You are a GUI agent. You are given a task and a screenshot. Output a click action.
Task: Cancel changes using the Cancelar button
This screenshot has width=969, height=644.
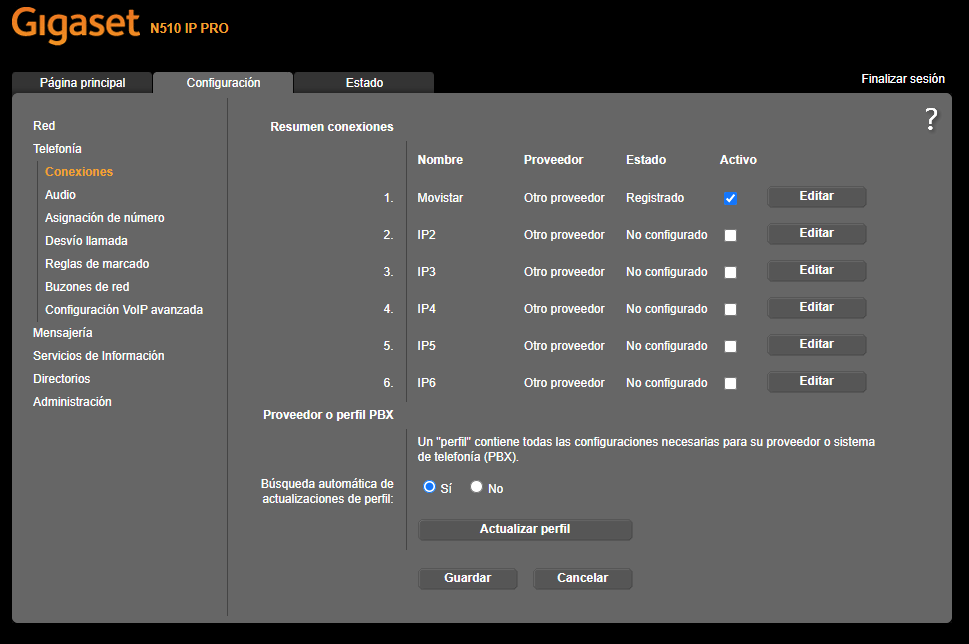582,578
